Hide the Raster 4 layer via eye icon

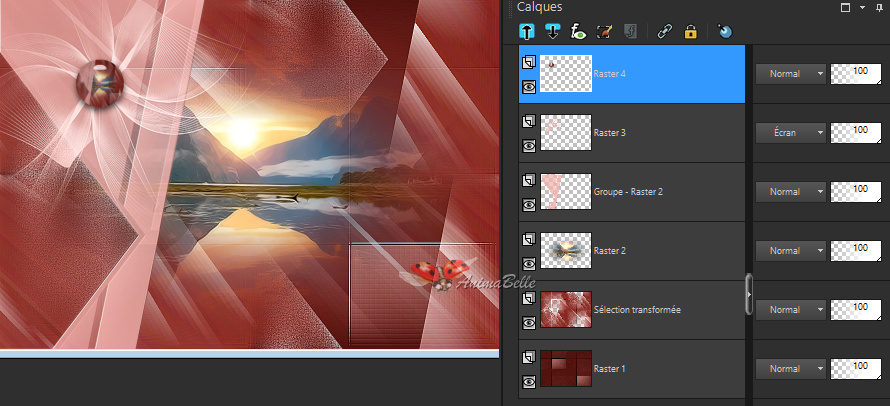point(529,86)
